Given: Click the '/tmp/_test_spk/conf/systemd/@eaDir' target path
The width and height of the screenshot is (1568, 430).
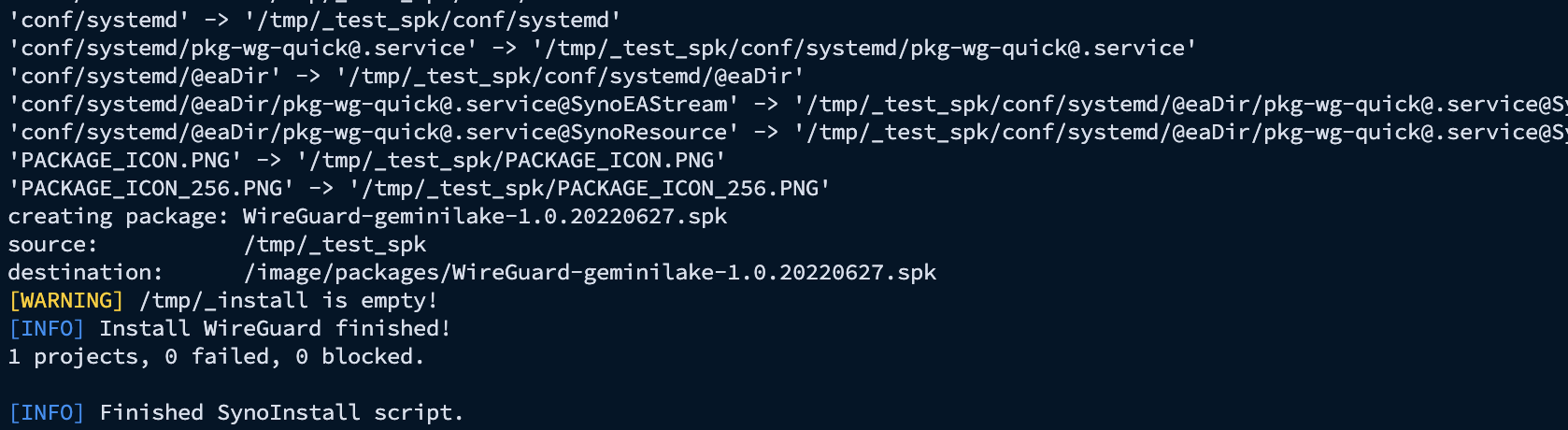Looking at the screenshot, I should pyautogui.click(x=570, y=77).
